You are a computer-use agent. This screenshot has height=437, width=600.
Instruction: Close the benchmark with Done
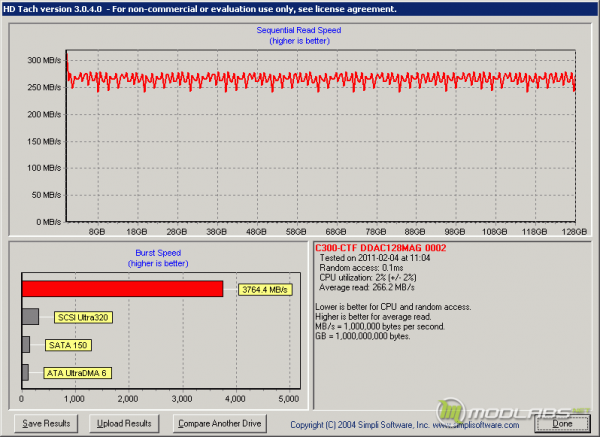(561, 423)
